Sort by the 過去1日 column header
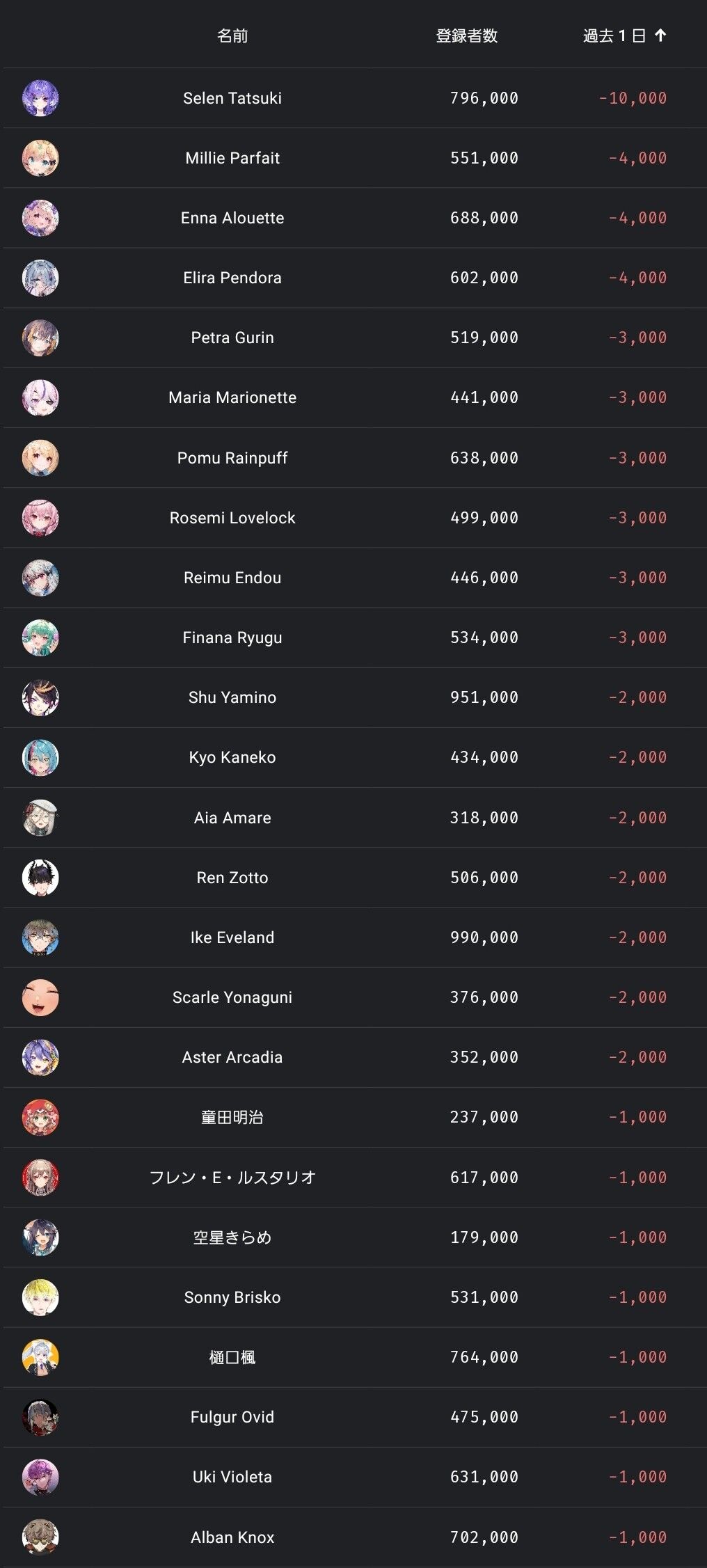 click(x=614, y=35)
